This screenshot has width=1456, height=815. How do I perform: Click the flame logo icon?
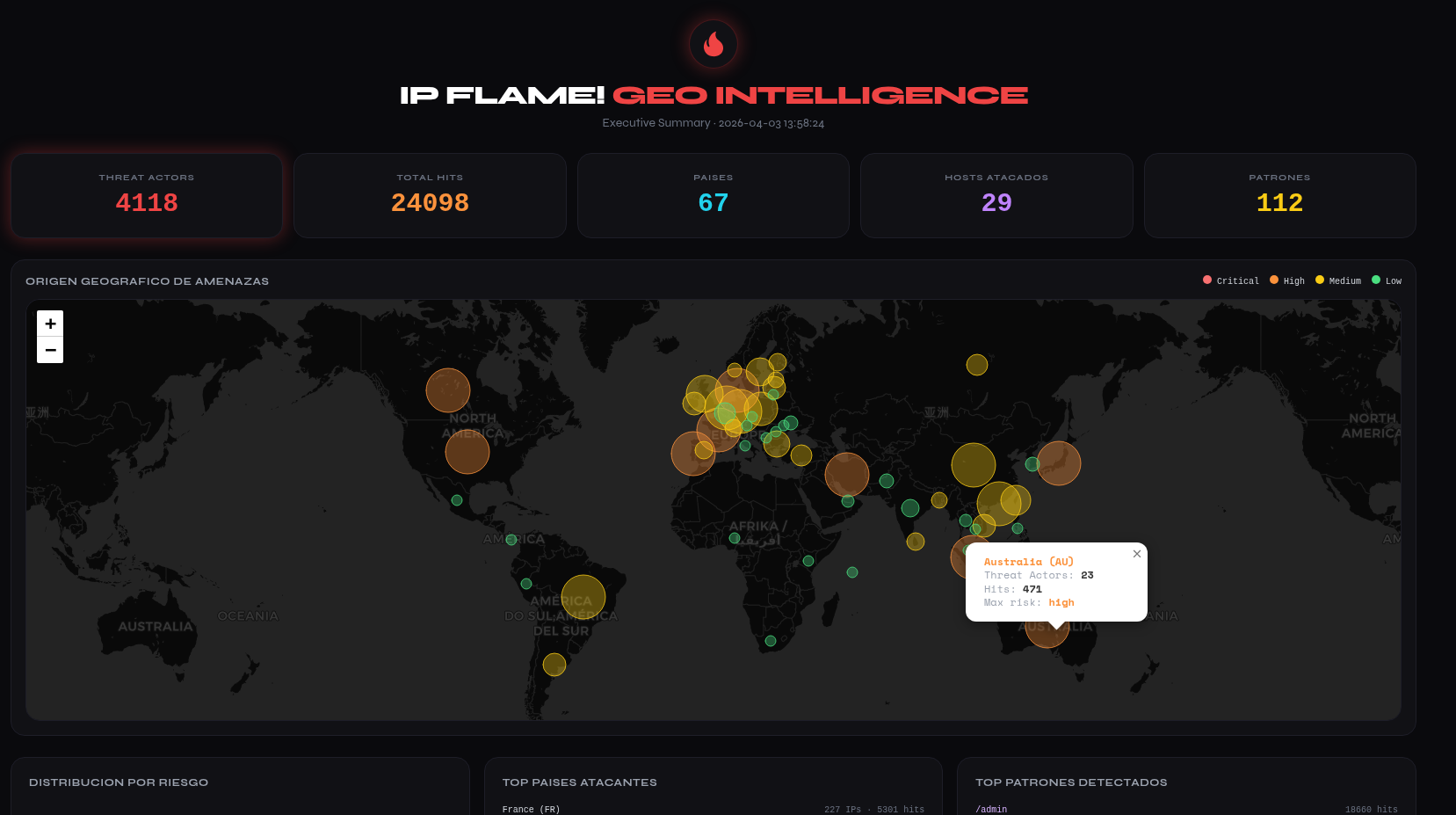pos(713,44)
